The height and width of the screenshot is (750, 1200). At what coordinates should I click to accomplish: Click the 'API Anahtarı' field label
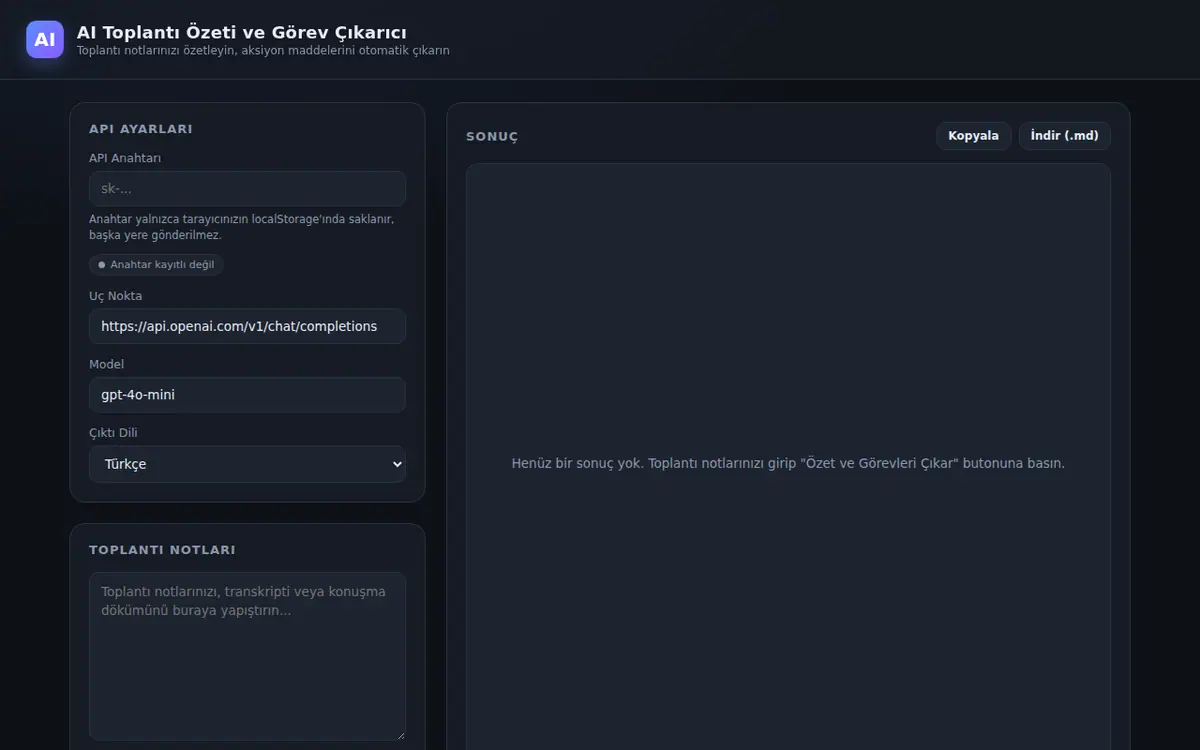coord(125,158)
